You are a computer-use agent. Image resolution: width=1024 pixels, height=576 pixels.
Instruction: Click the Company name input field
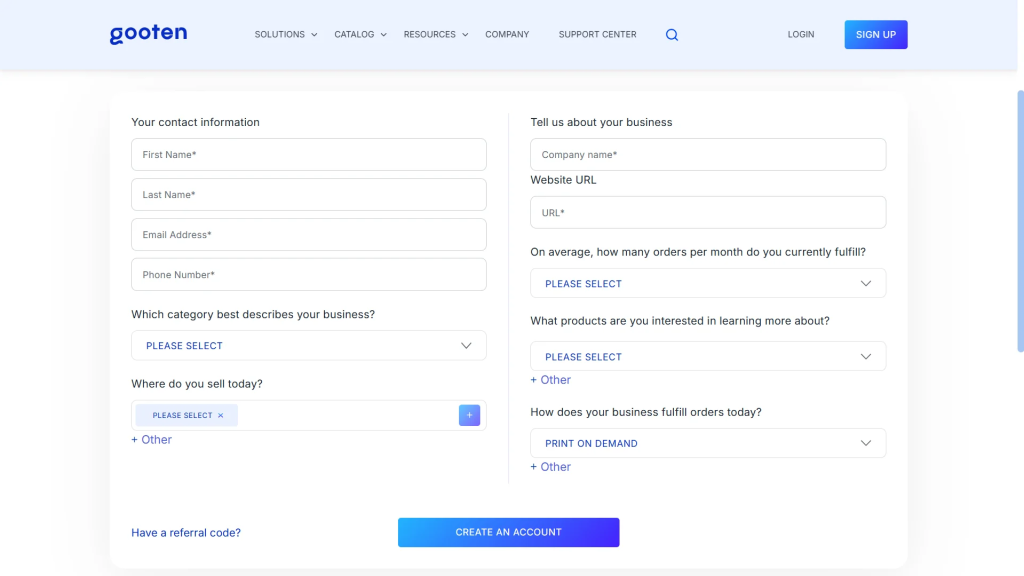pyautogui.click(x=707, y=155)
